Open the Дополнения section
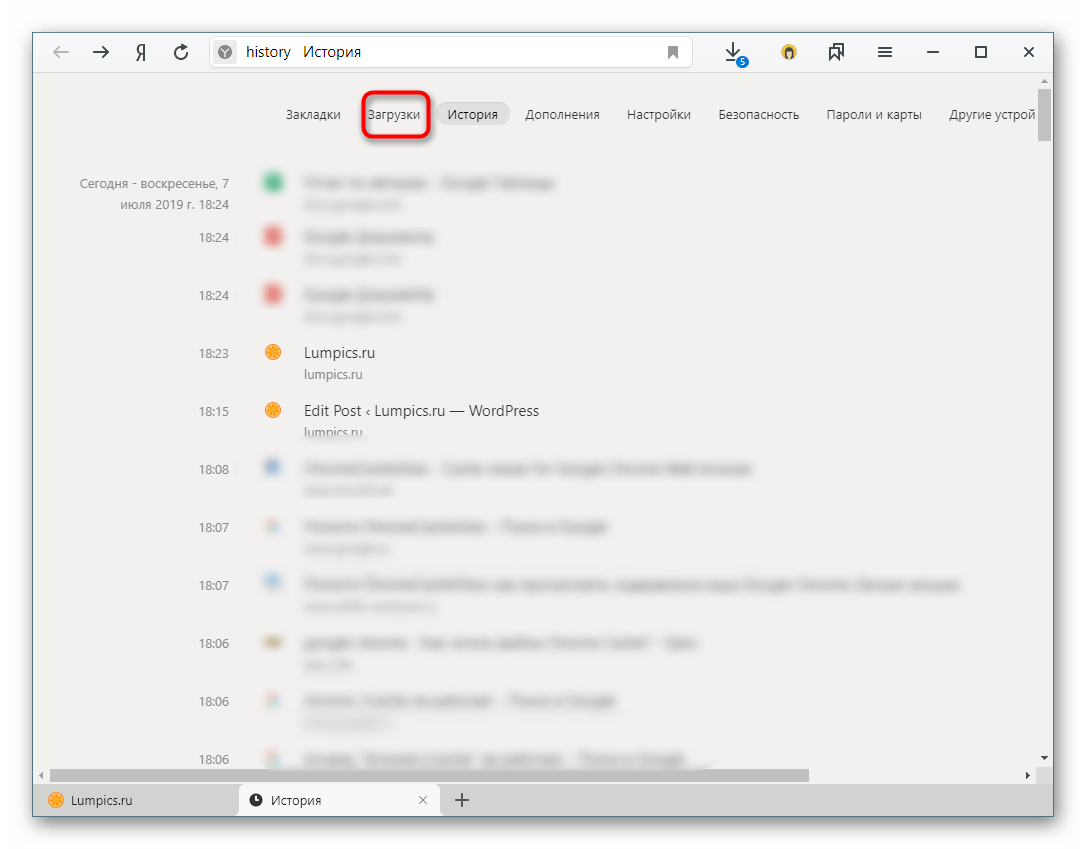1086x849 pixels. click(562, 115)
